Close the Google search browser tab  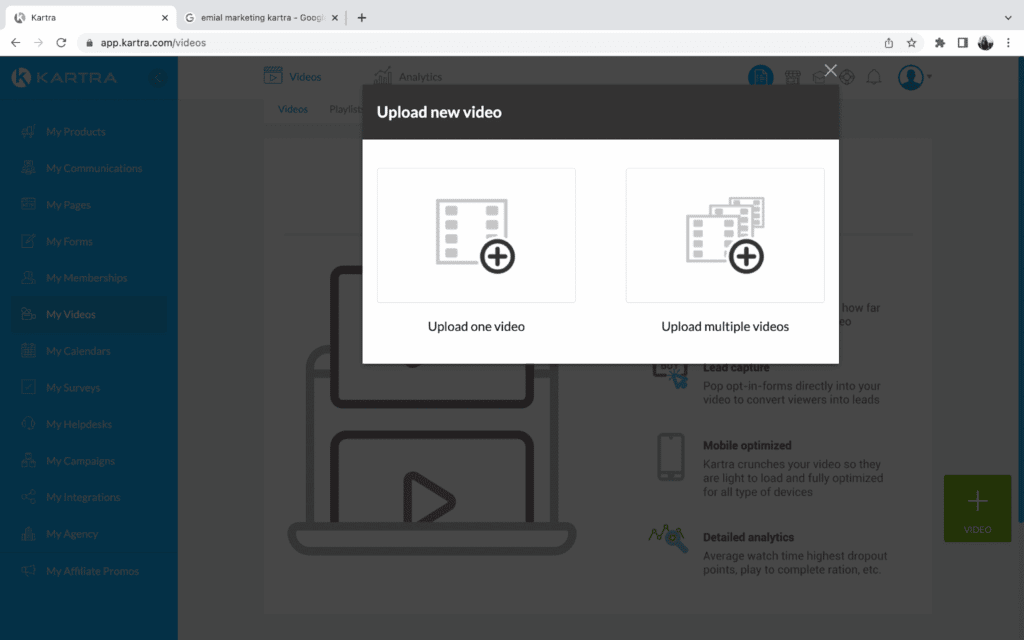334,18
